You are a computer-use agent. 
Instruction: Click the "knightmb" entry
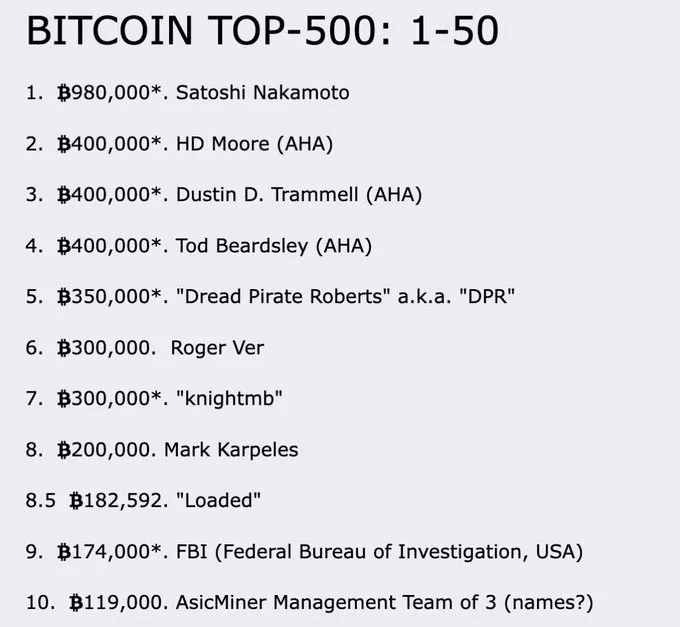[229, 399]
